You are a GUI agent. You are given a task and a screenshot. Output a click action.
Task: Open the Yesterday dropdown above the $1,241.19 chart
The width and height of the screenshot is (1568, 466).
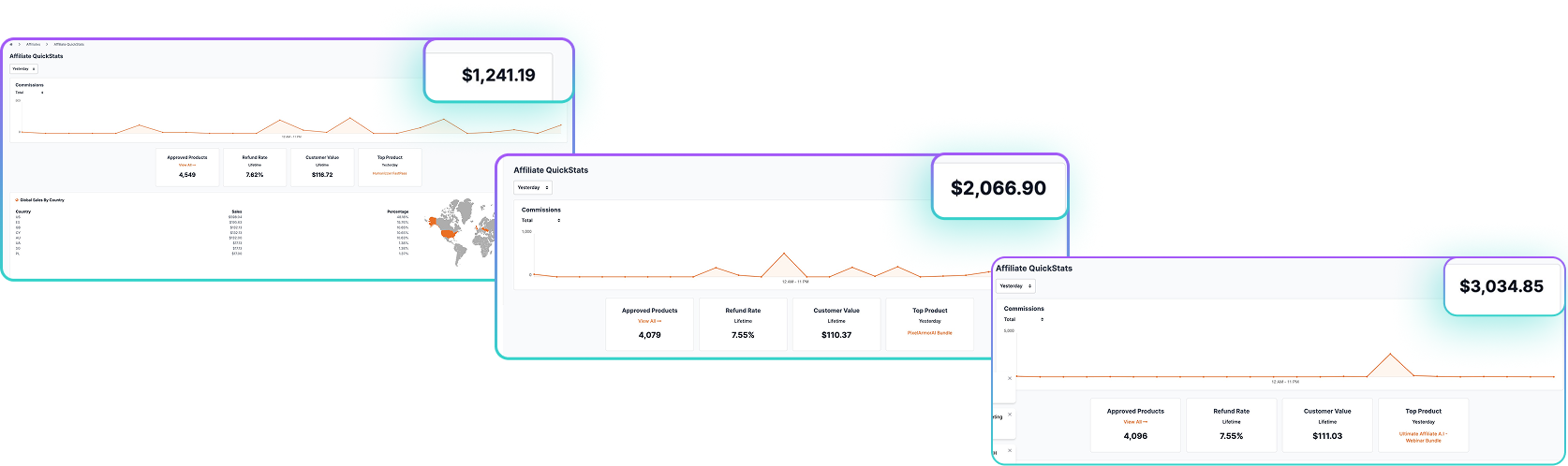coord(23,68)
